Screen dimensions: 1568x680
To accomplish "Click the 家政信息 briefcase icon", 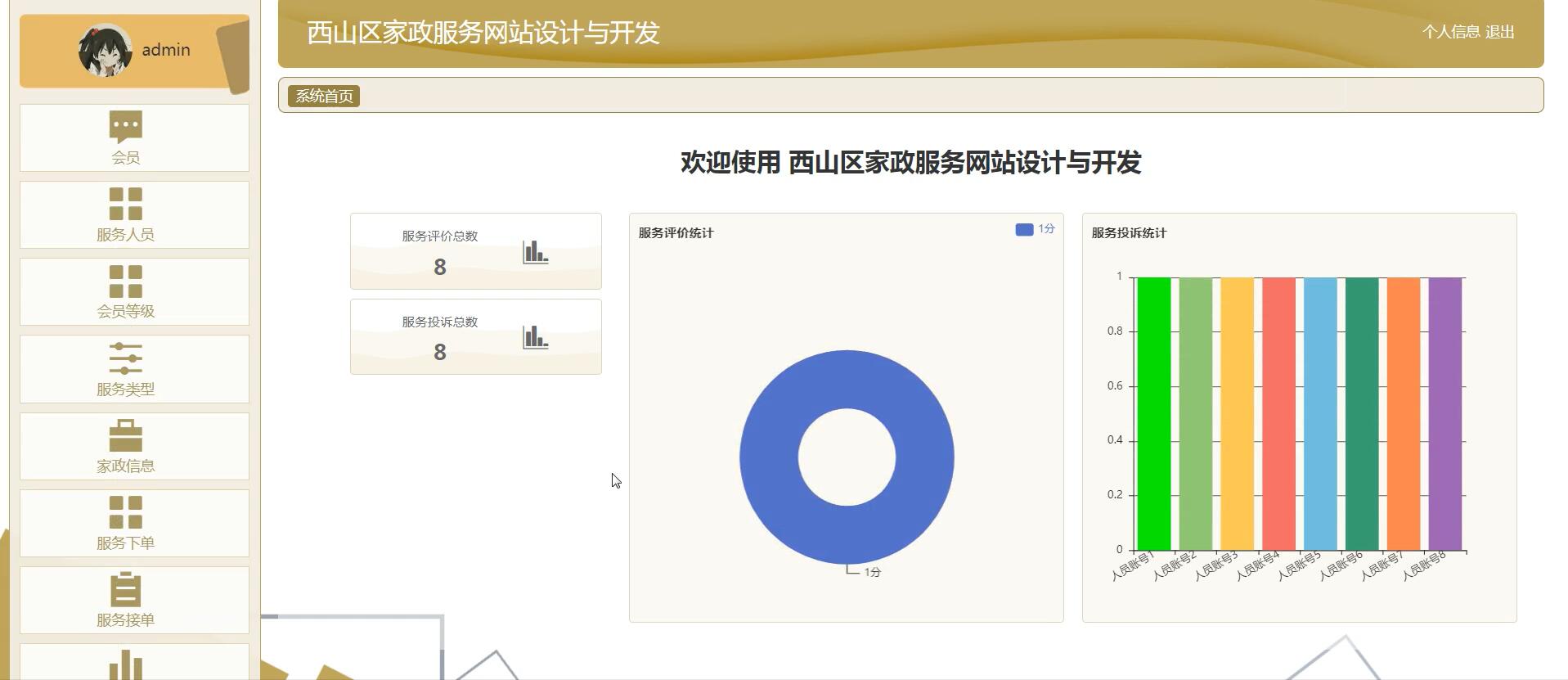I will coord(126,435).
